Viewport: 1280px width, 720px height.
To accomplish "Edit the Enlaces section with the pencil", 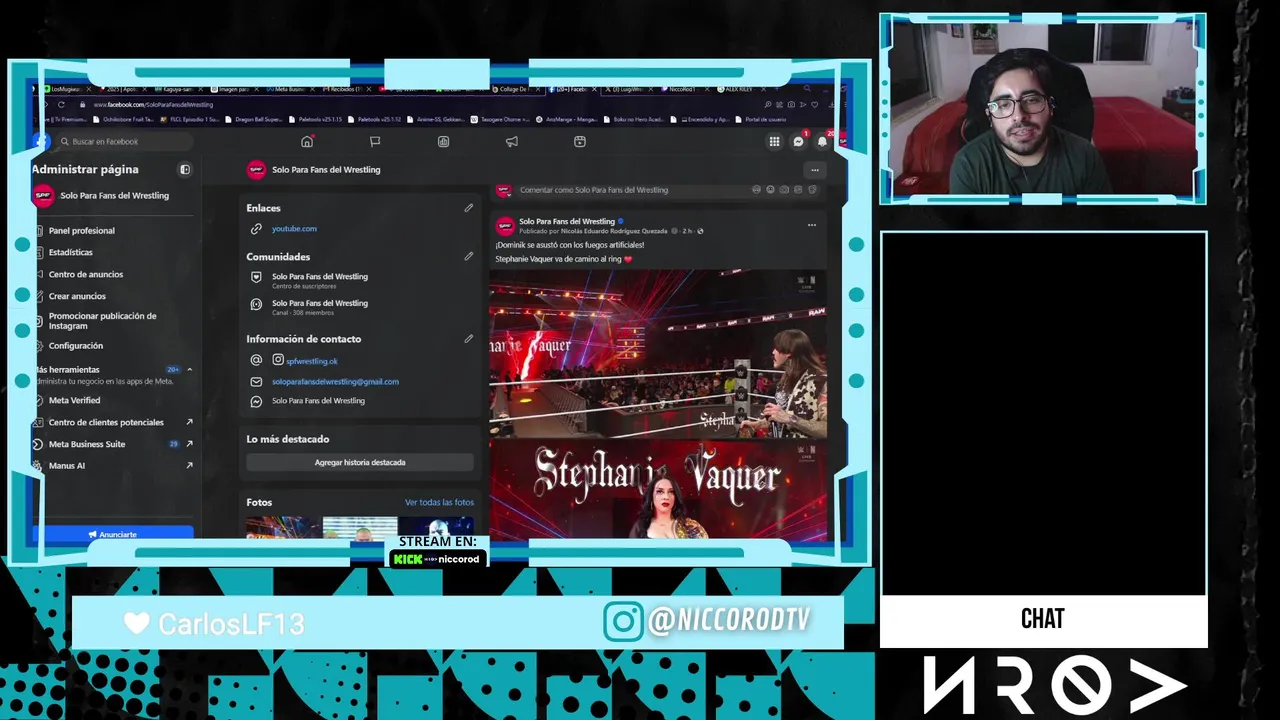I will coord(468,208).
